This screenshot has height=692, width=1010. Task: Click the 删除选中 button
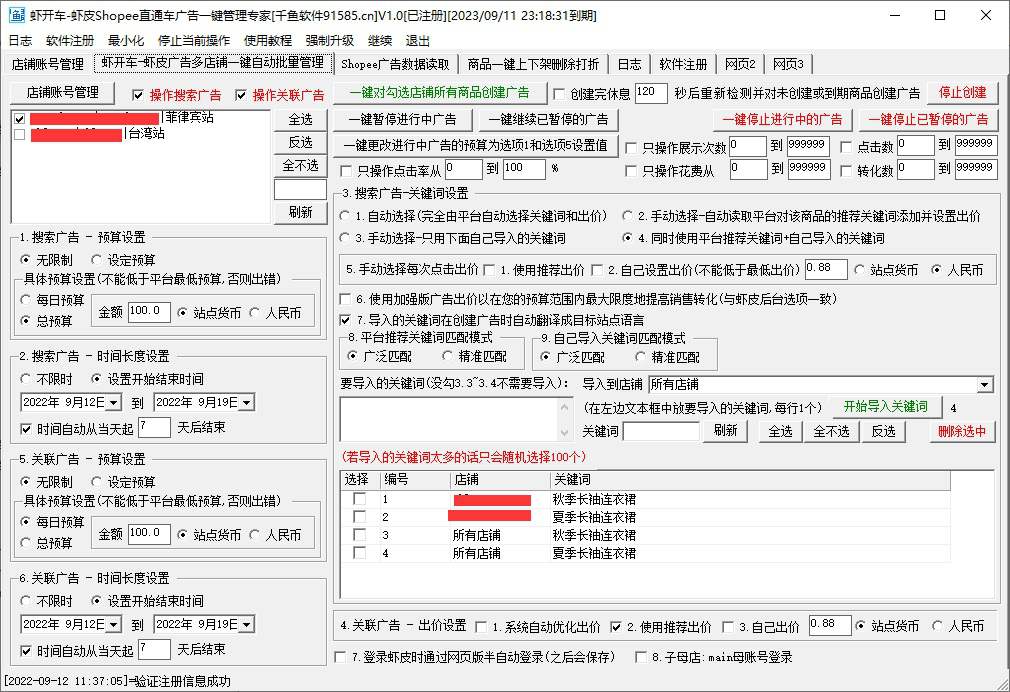click(x=962, y=431)
